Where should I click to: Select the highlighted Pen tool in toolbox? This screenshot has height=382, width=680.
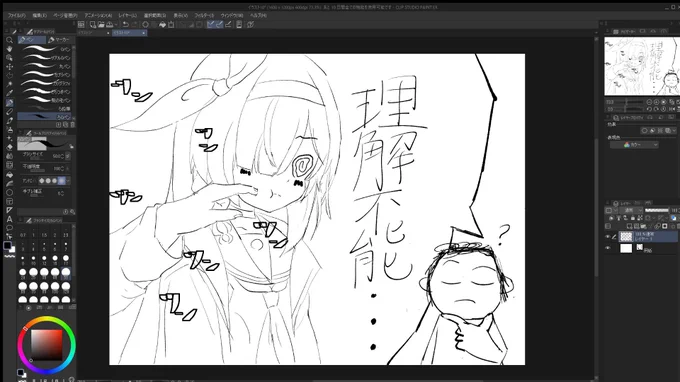click(9, 103)
